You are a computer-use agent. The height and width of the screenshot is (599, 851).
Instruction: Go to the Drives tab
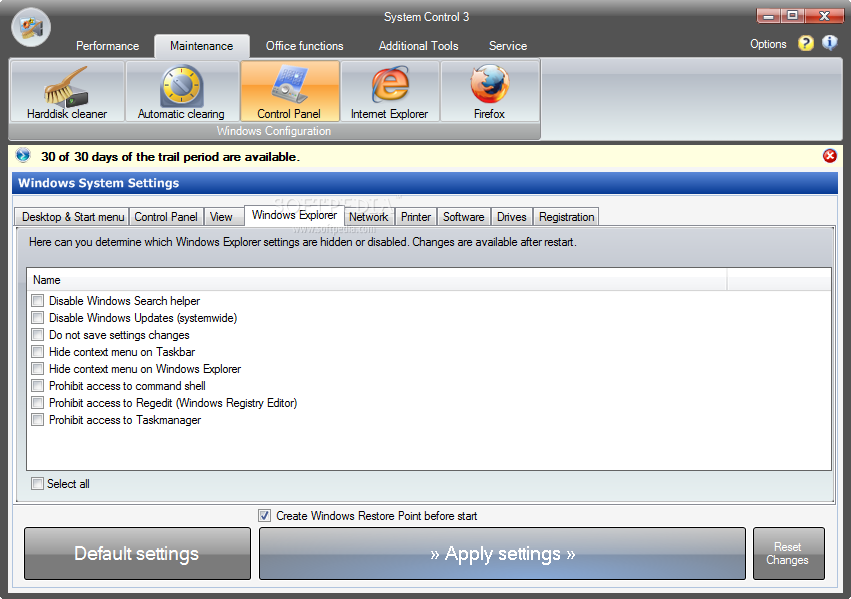512,217
